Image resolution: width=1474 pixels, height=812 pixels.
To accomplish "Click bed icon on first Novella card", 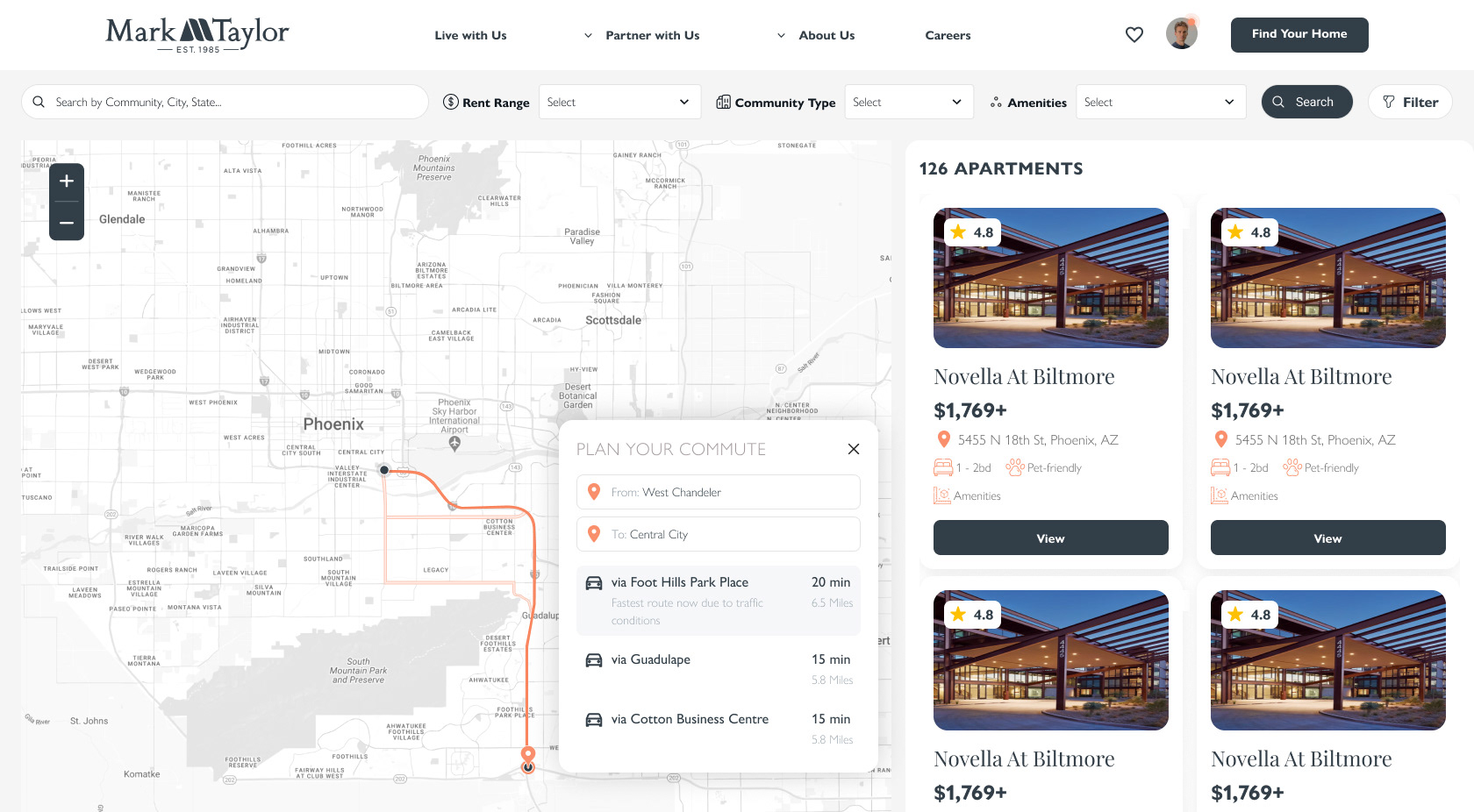I will point(943,467).
